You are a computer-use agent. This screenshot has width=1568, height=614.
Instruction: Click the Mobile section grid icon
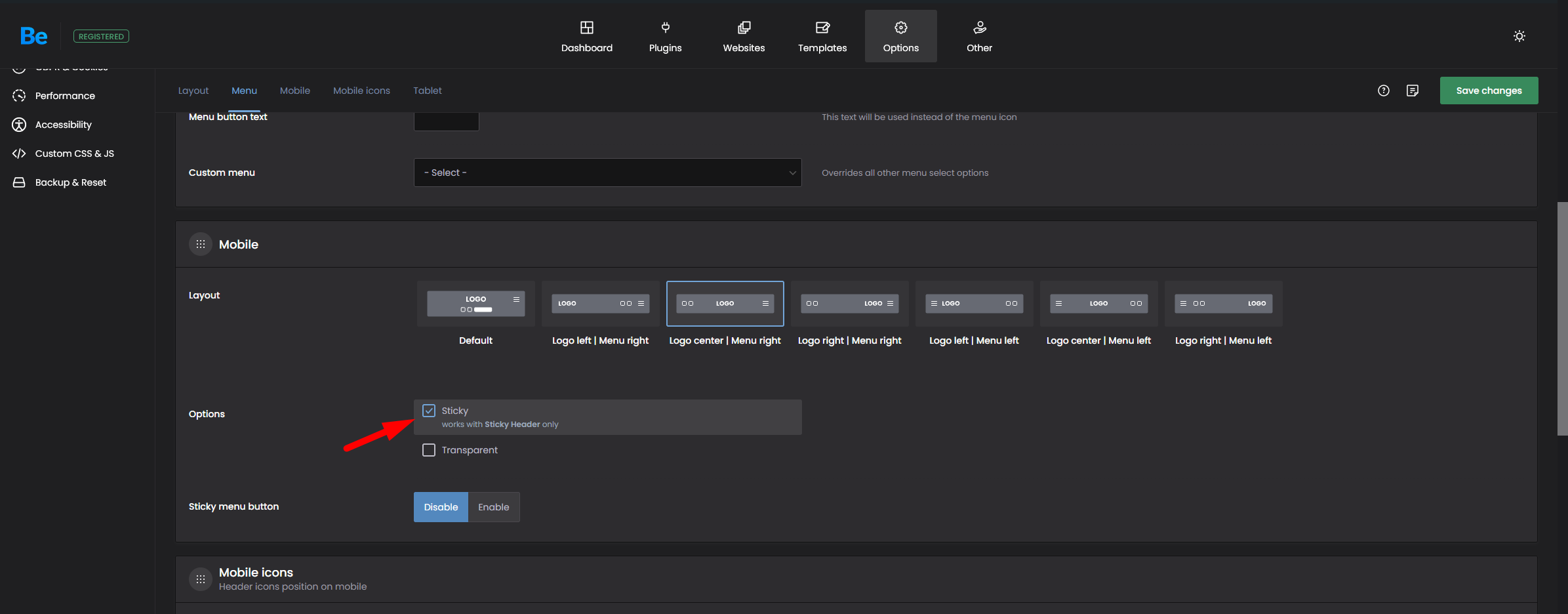tap(201, 244)
